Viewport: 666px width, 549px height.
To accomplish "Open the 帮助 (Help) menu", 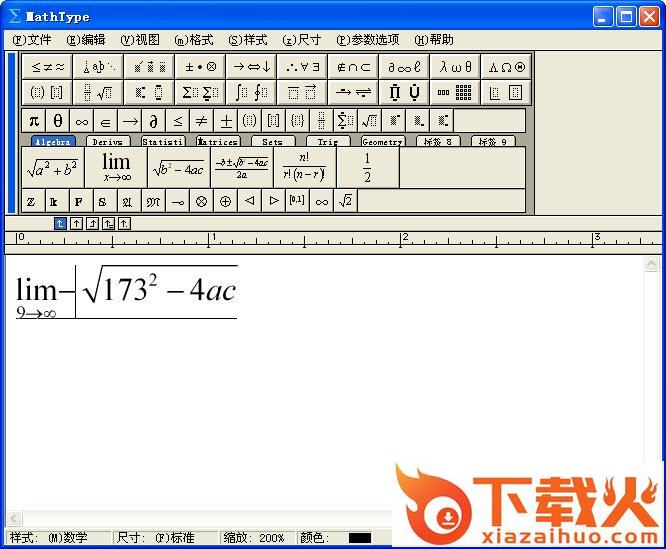I will 434,40.
